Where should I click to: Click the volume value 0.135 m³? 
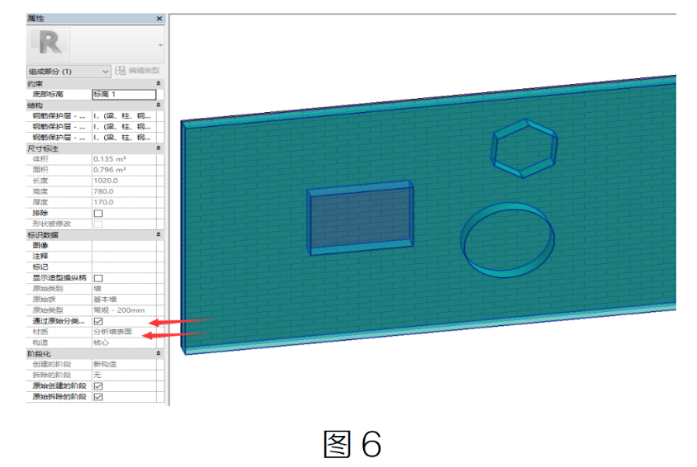(110, 159)
